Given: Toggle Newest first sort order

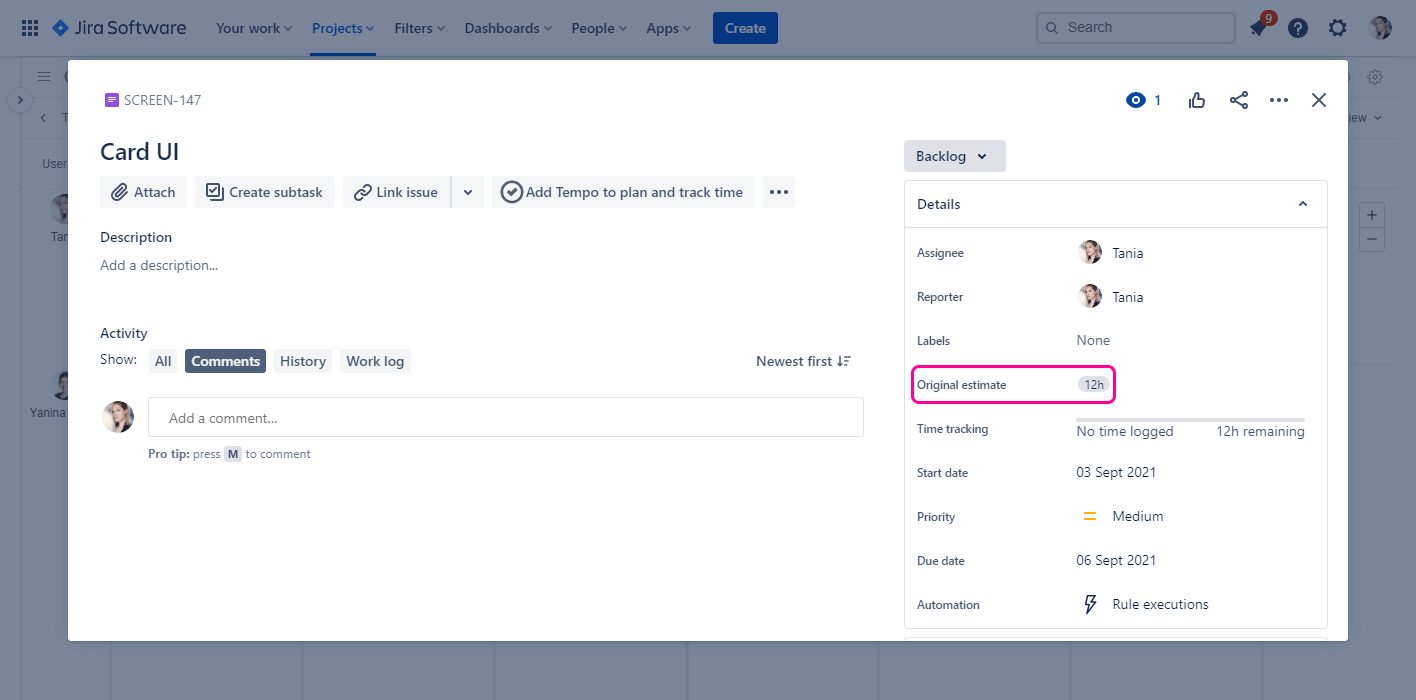Looking at the screenshot, I should (804, 361).
